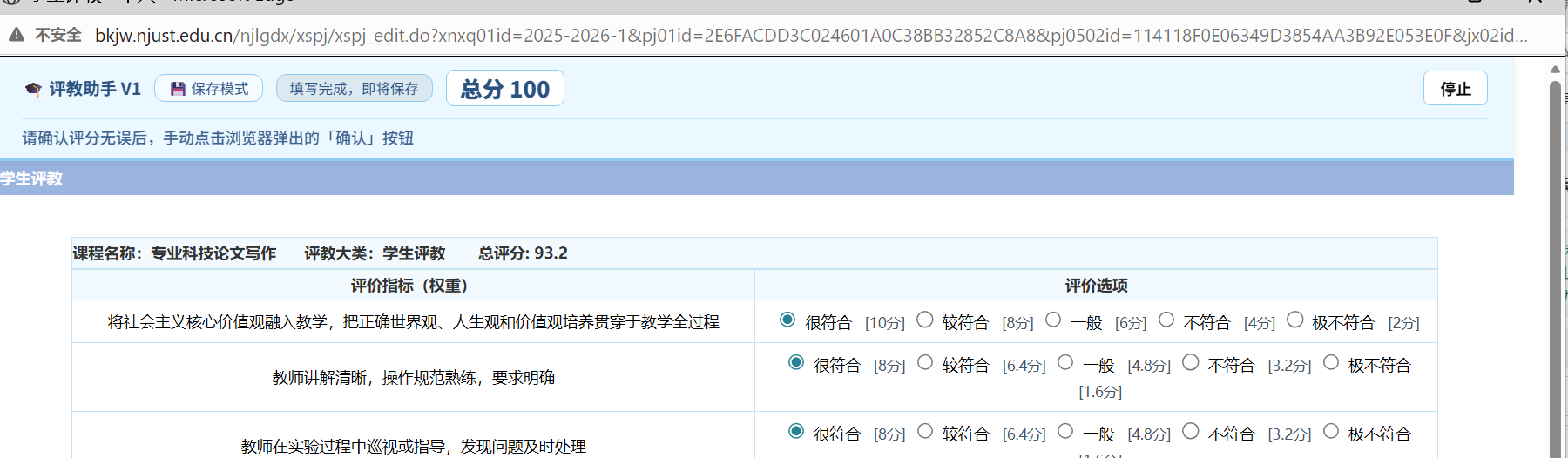Choose 不符合 [4分] for 社会主义核心价值观 row

[x=1166, y=320]
